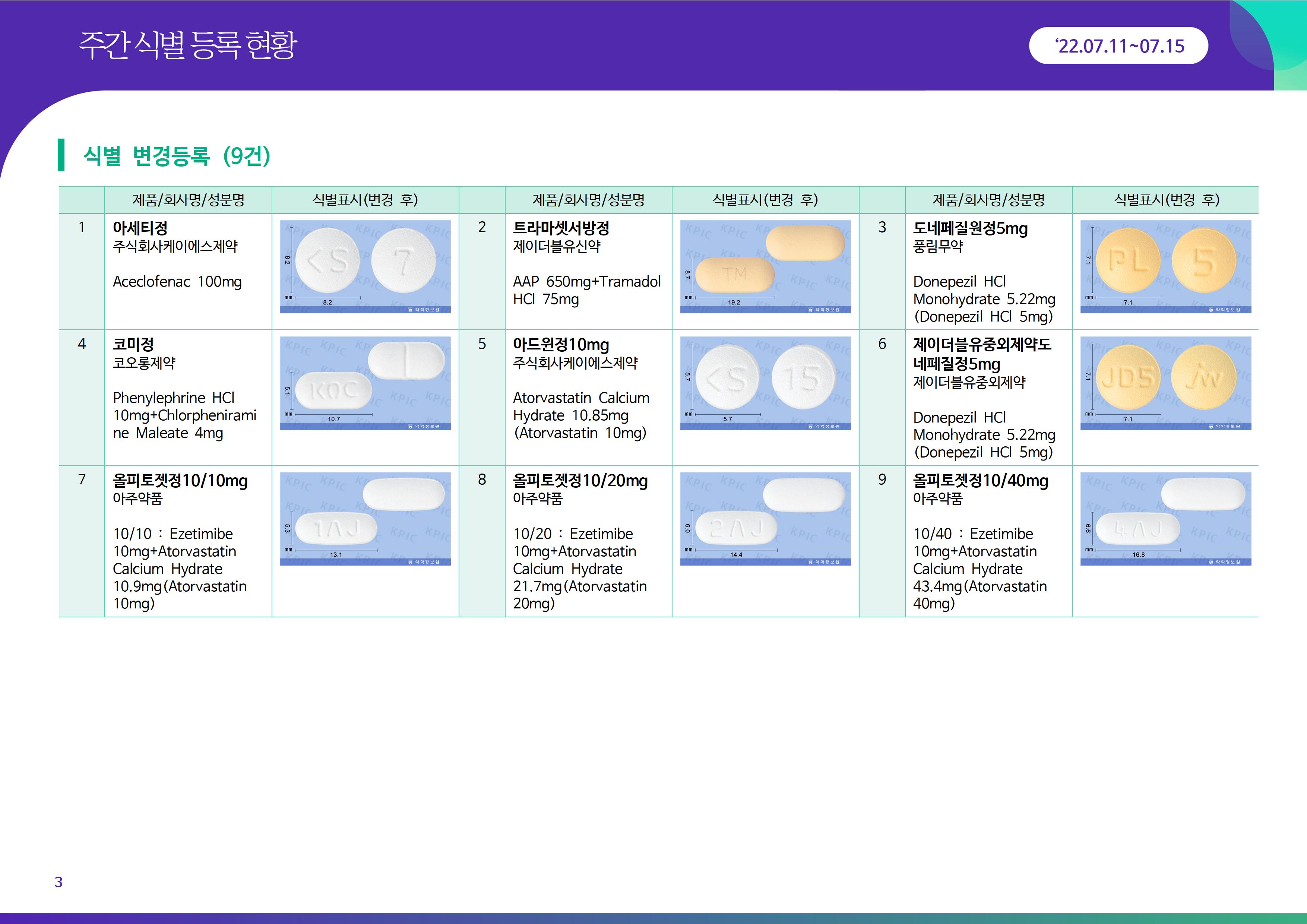This screenshot has height=924, width=1307.
Task: Click the Aceclofenac 100mg ingredient text
Action: (x=177, y=282)
